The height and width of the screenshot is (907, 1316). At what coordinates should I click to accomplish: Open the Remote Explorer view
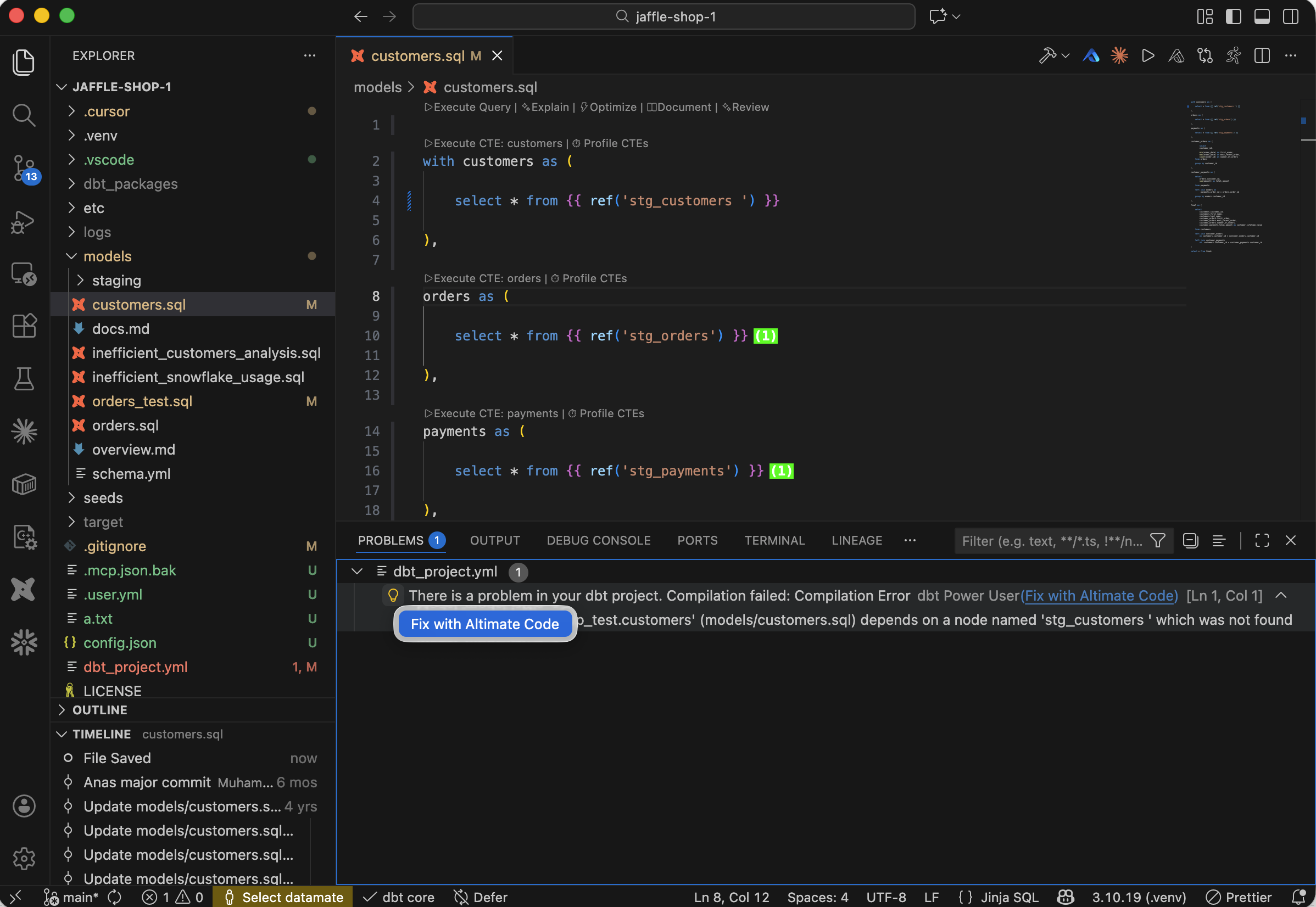23,274
